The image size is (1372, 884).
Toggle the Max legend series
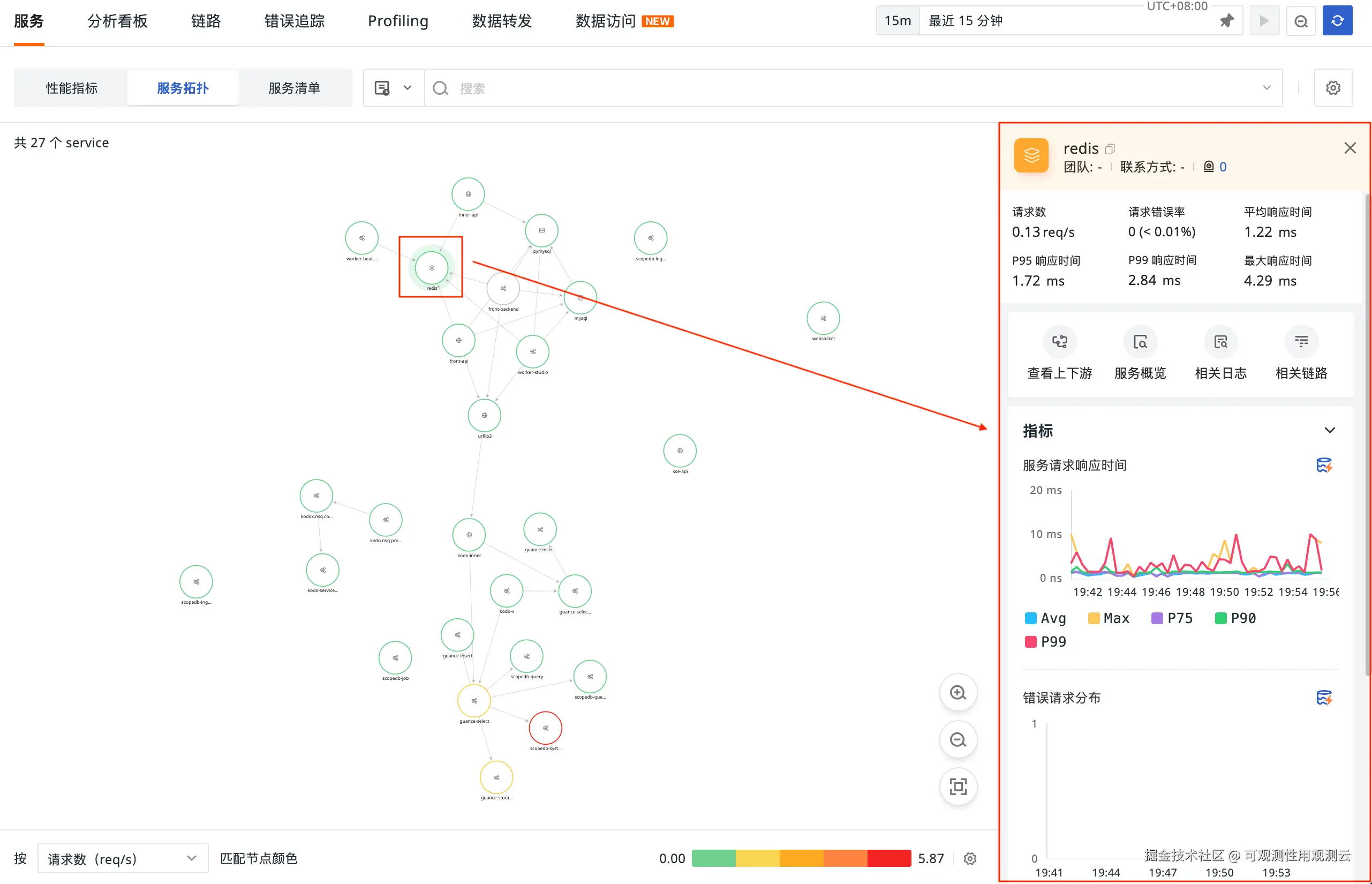tap(1108, 618)
